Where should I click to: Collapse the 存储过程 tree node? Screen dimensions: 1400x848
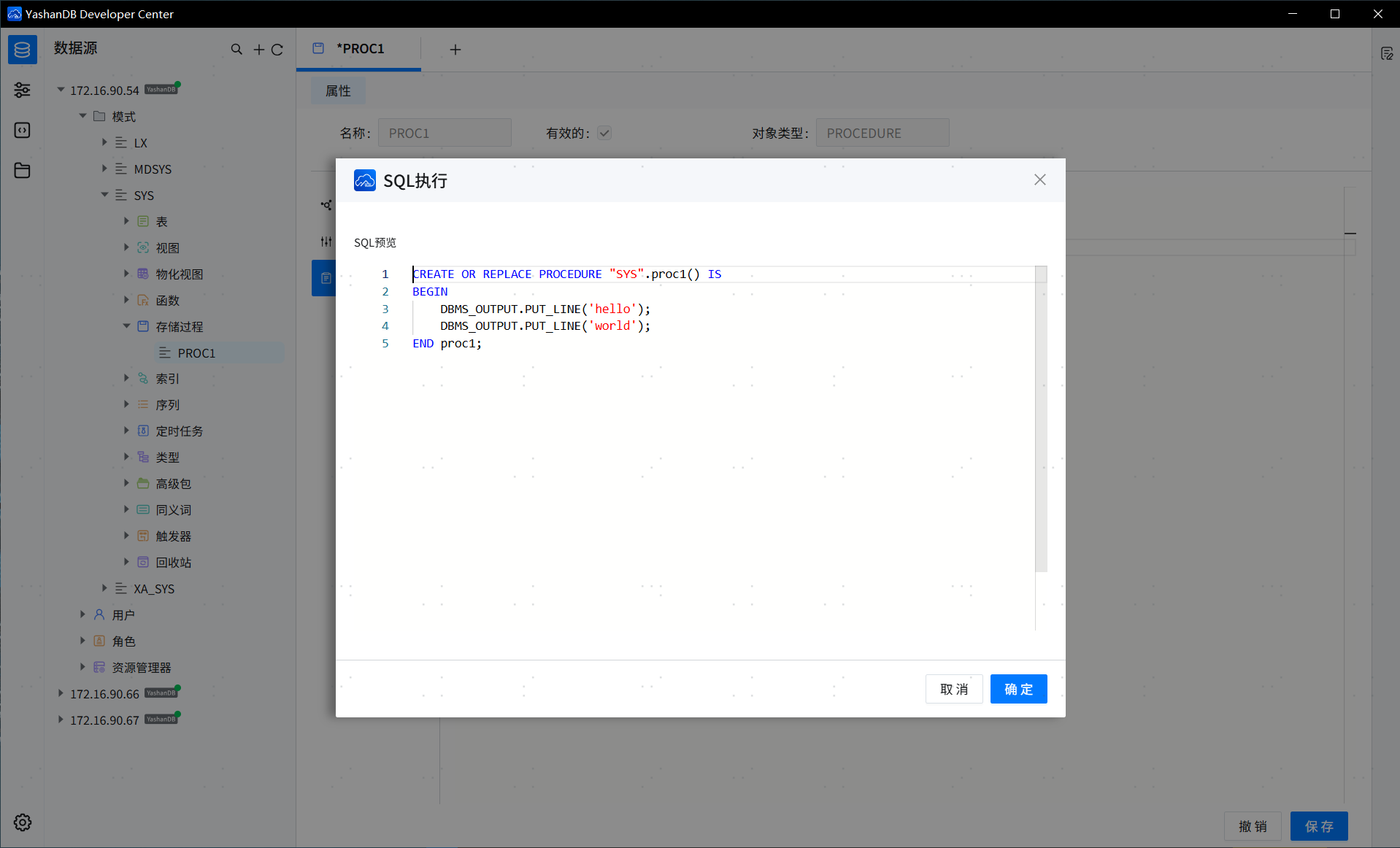tap(126, 326)
